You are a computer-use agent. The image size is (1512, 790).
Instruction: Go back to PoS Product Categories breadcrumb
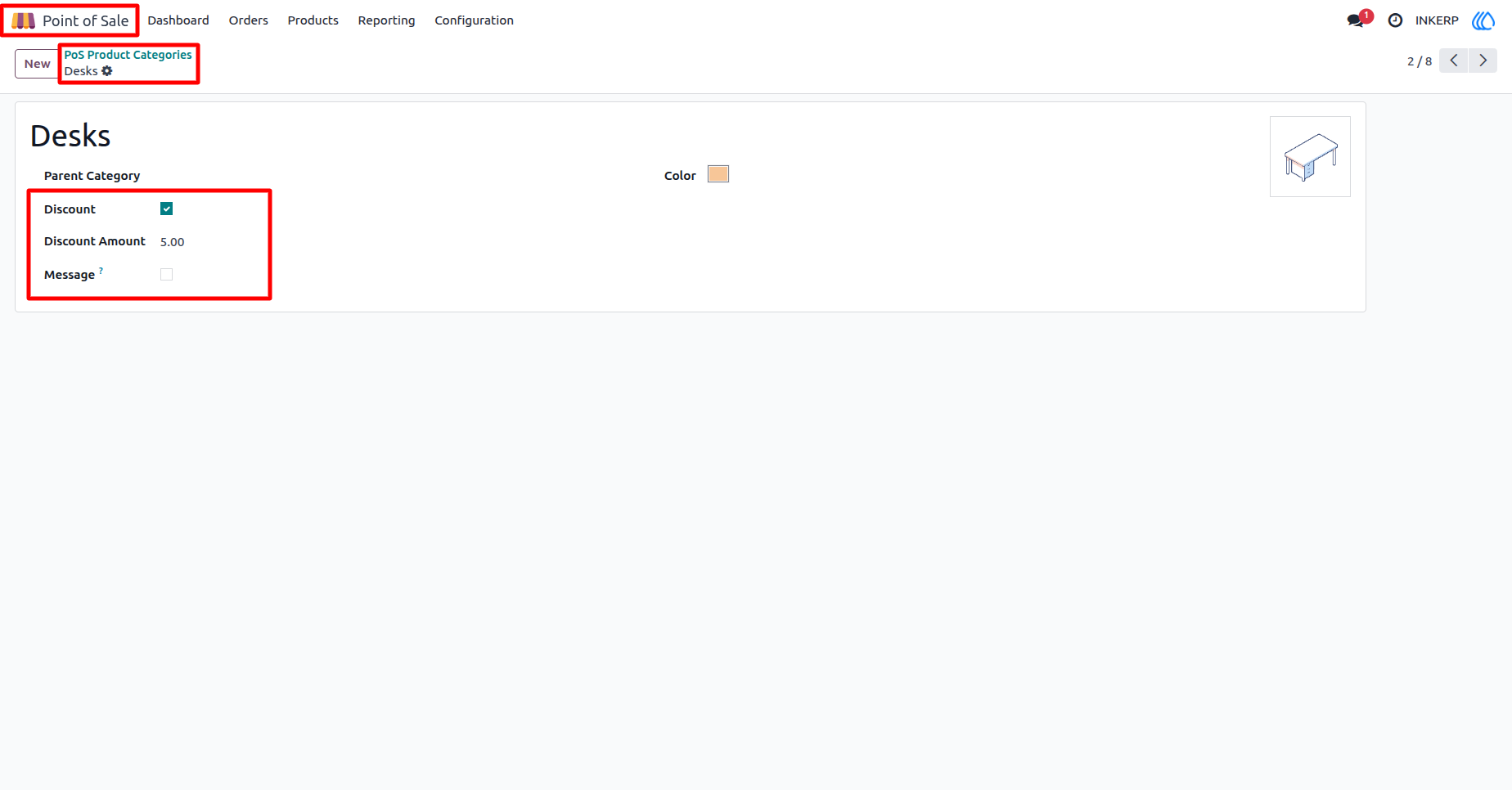tap(128, 55)
